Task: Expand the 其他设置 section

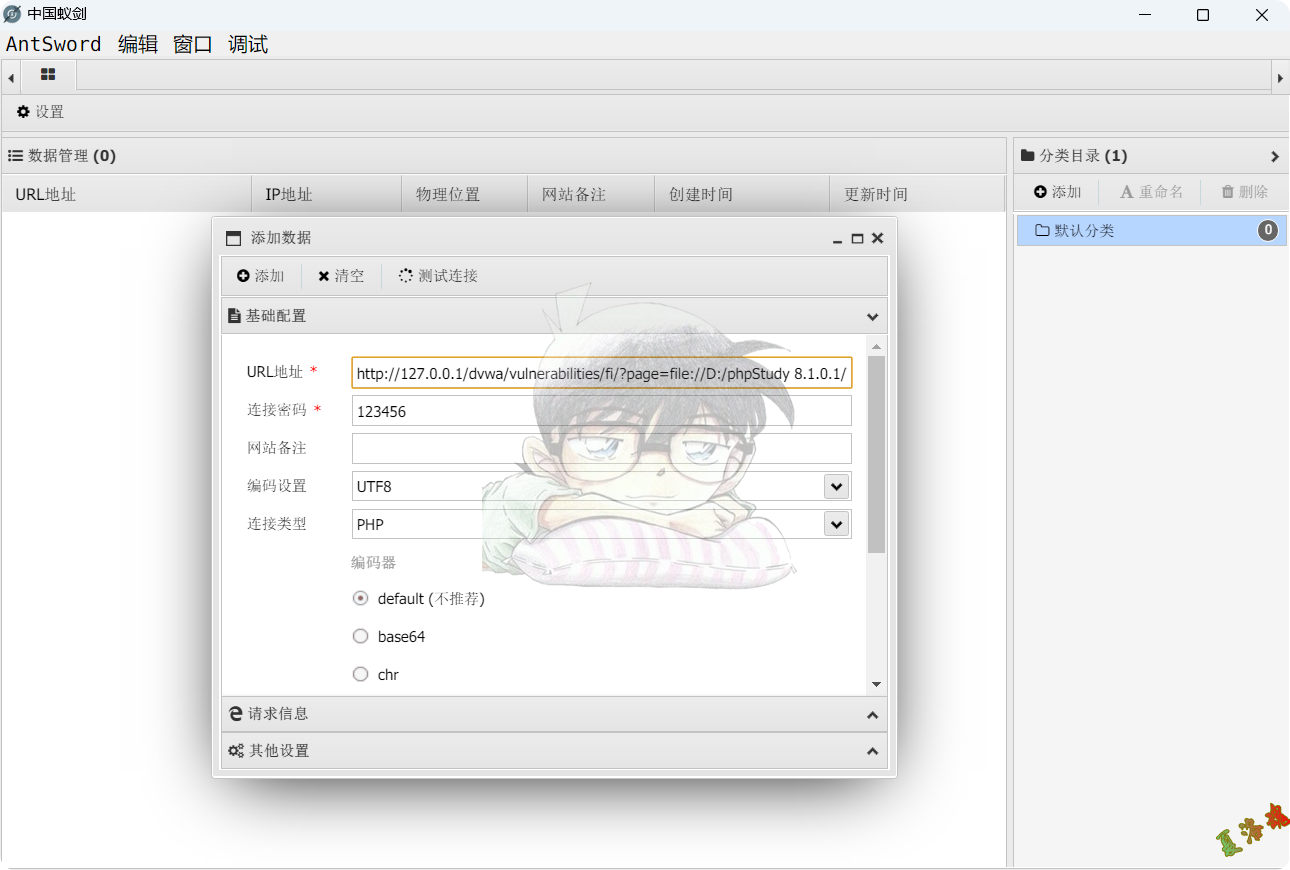Action: click(x=872, y=751)
